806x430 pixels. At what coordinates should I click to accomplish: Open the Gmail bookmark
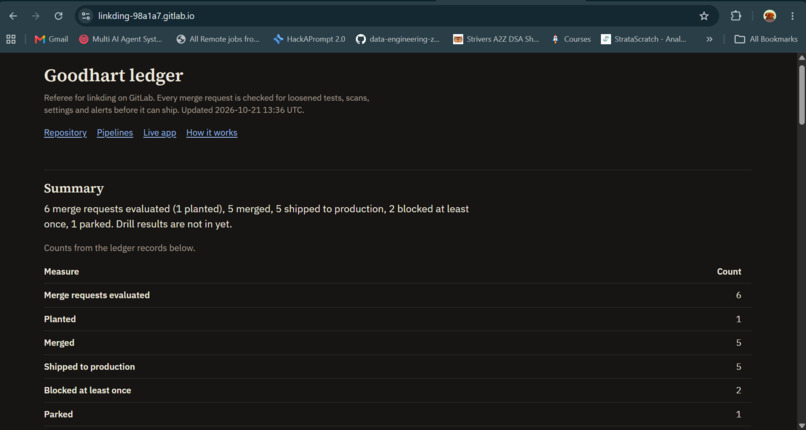(51, 39)
